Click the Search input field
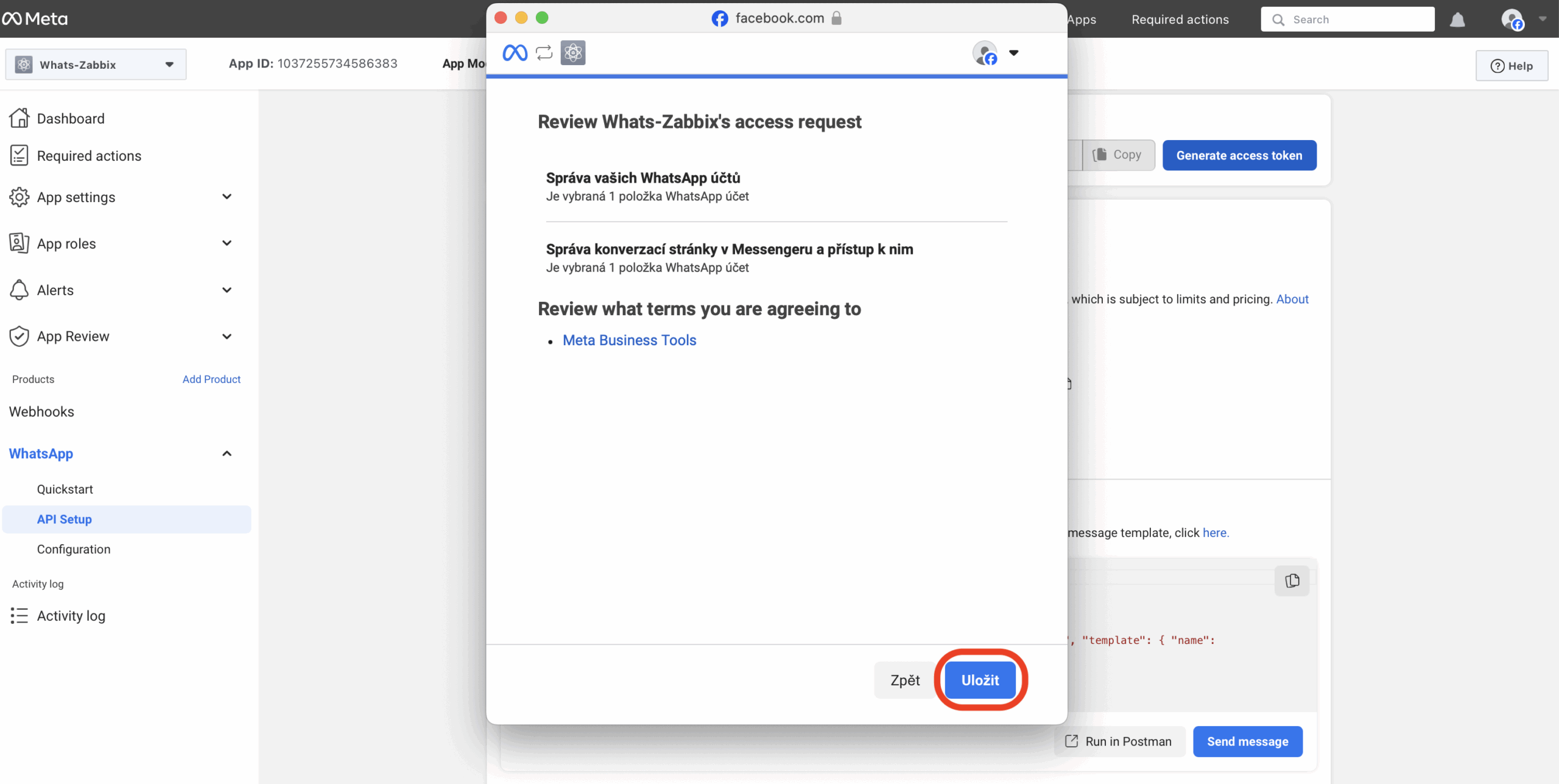 click(1347, 19)
